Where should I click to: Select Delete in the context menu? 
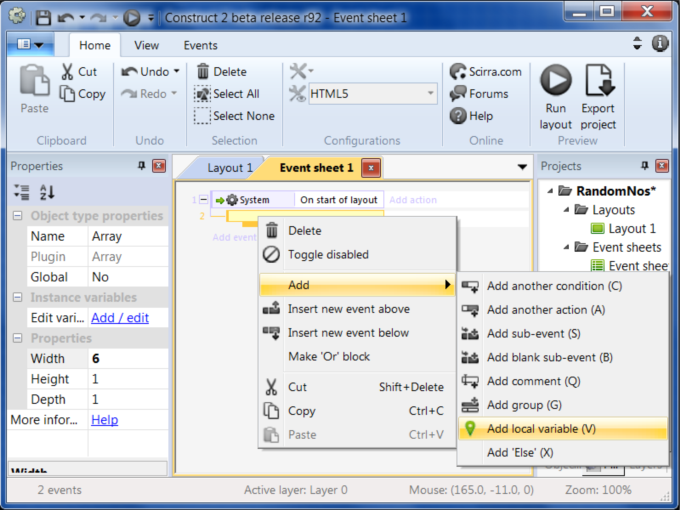[x=357, y=231]
